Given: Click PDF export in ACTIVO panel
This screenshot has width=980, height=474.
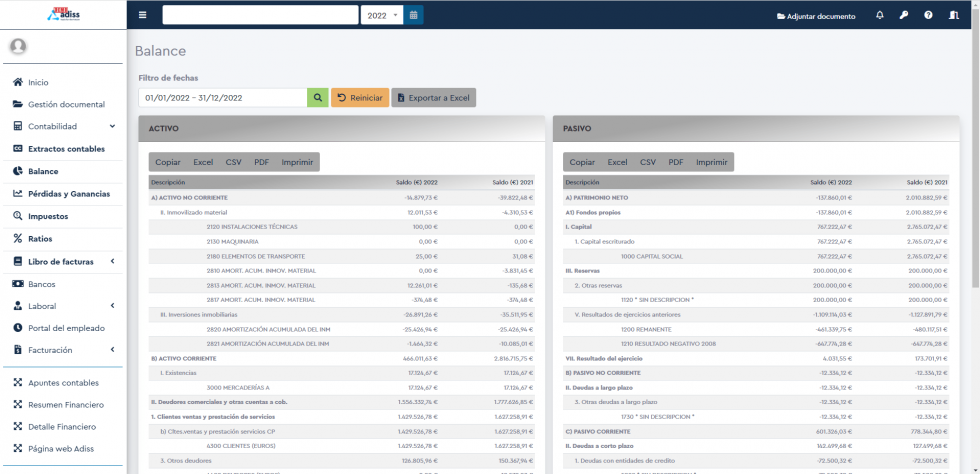Looking at the screenshot, I should click(261, 162).
